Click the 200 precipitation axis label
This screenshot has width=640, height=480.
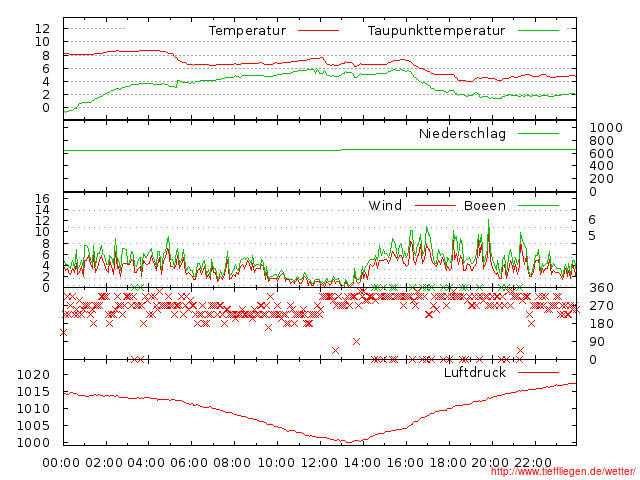tap(602, 179)
